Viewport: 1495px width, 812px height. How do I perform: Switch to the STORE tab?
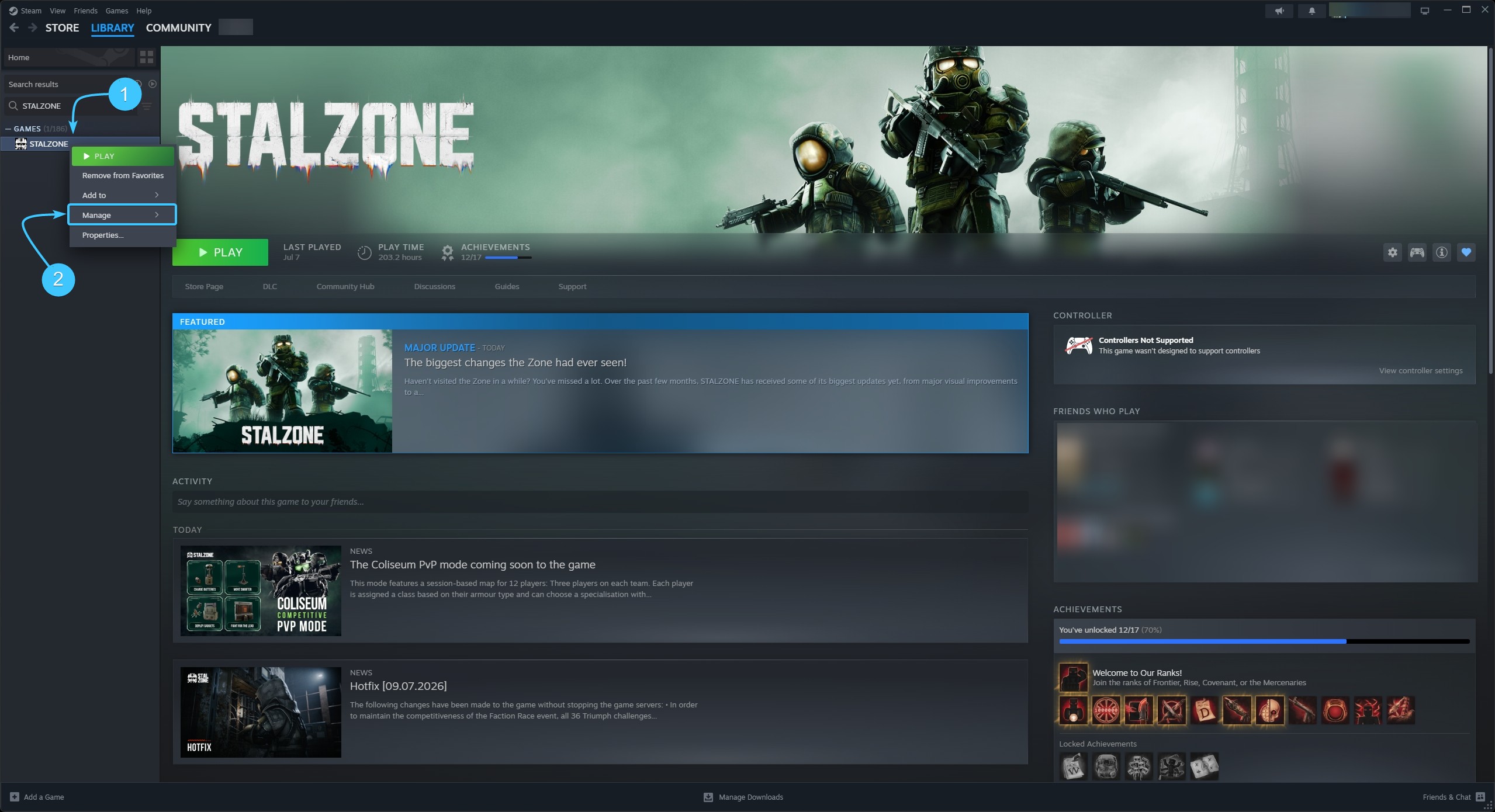click(x=62, y=27)
